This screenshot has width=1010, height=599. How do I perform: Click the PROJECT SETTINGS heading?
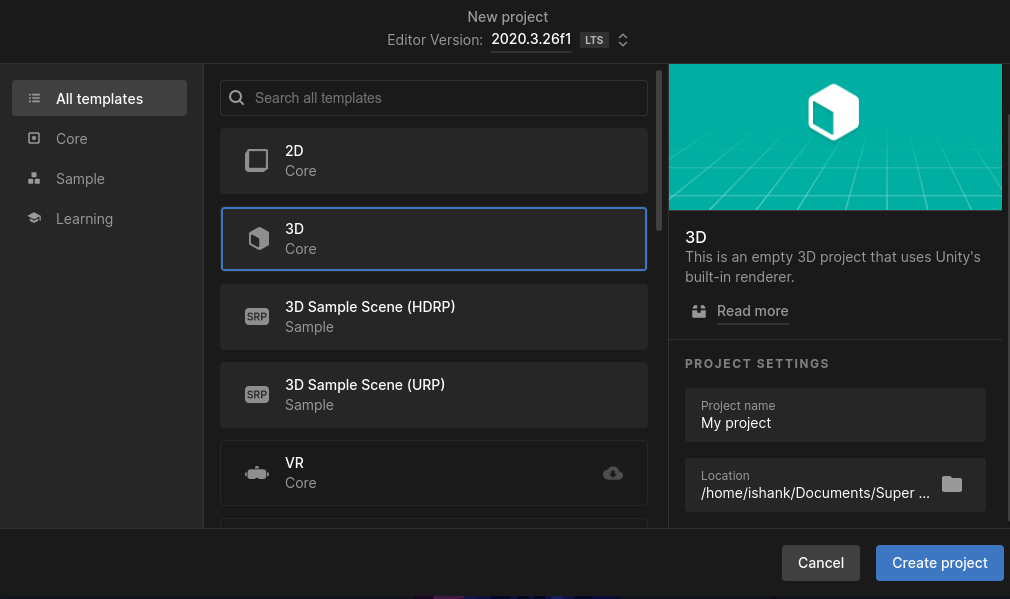(757, 363)
